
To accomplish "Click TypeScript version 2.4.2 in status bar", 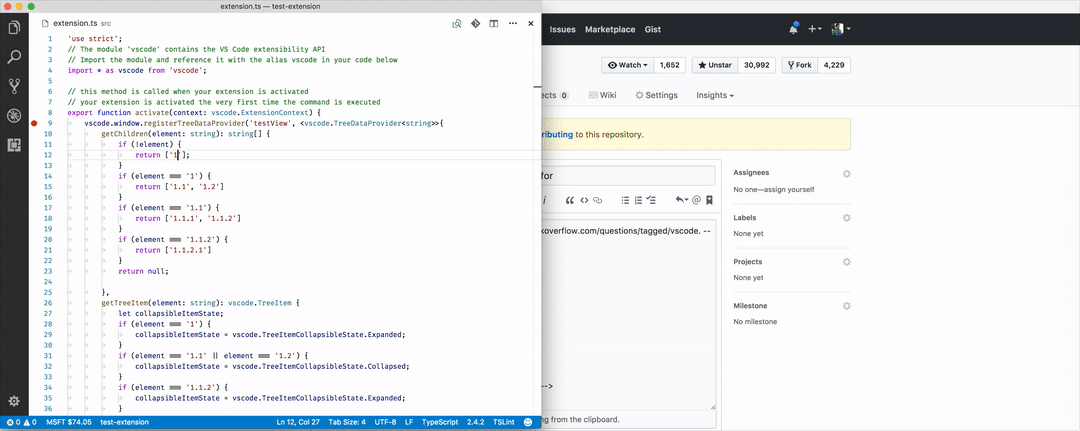I will [476, 422].
